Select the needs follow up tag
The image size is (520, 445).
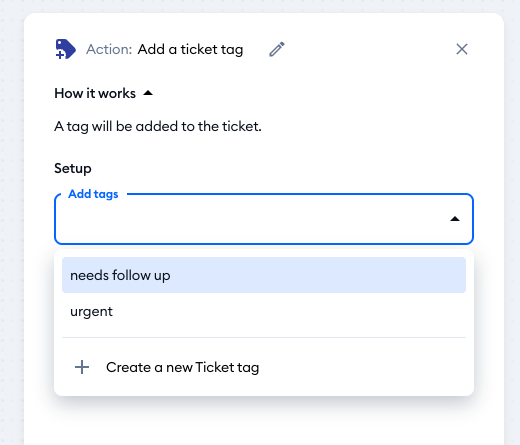pos(264,275)
